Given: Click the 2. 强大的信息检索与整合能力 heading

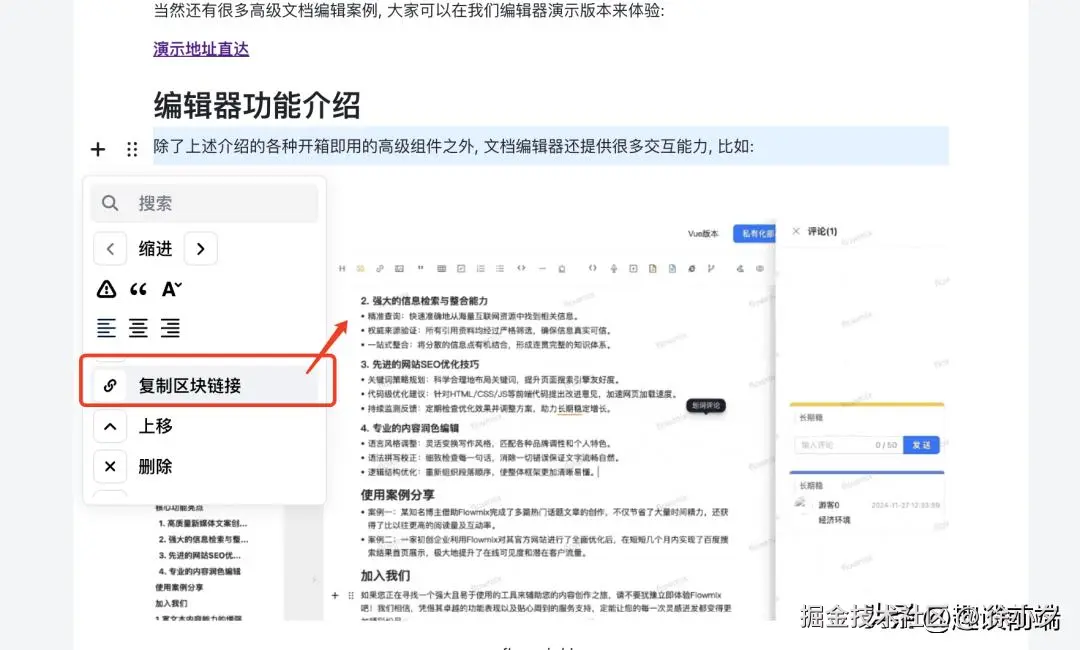Looking at the screenshot, I should click(424, 301).
